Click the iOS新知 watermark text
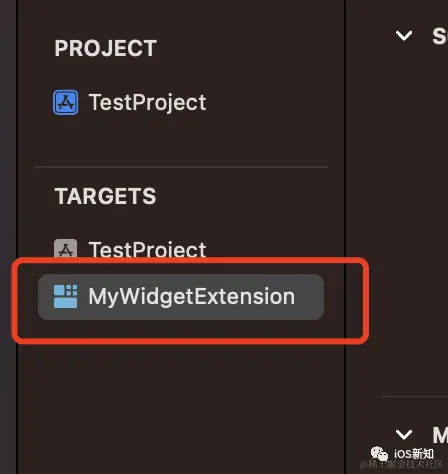The image size is (448, 474). click(414, 454)
